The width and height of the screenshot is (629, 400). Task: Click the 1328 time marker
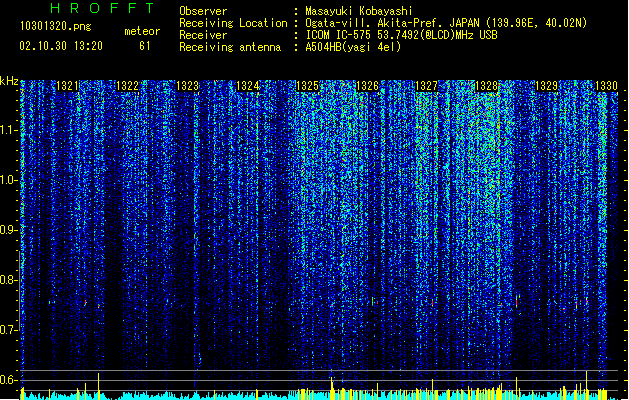point(486,86)
